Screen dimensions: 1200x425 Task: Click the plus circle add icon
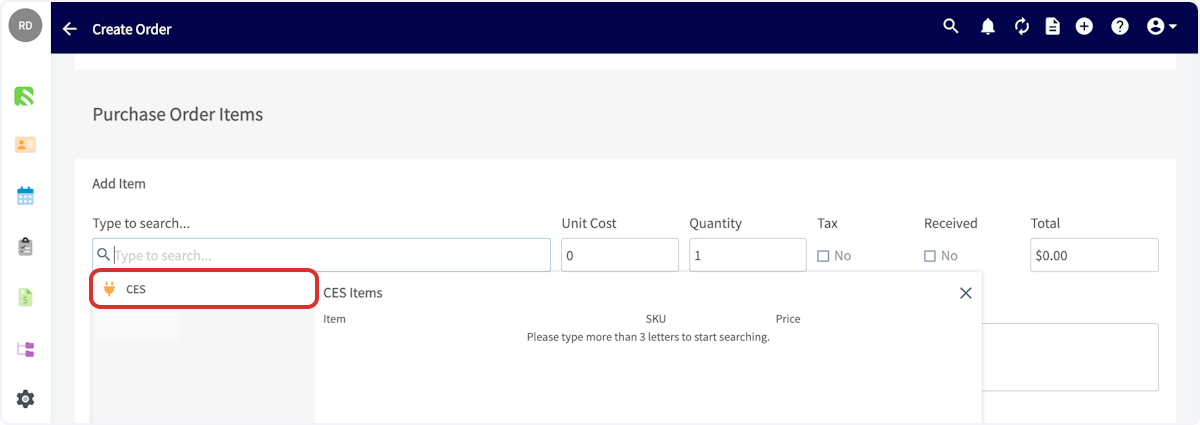coord(1084,27)
